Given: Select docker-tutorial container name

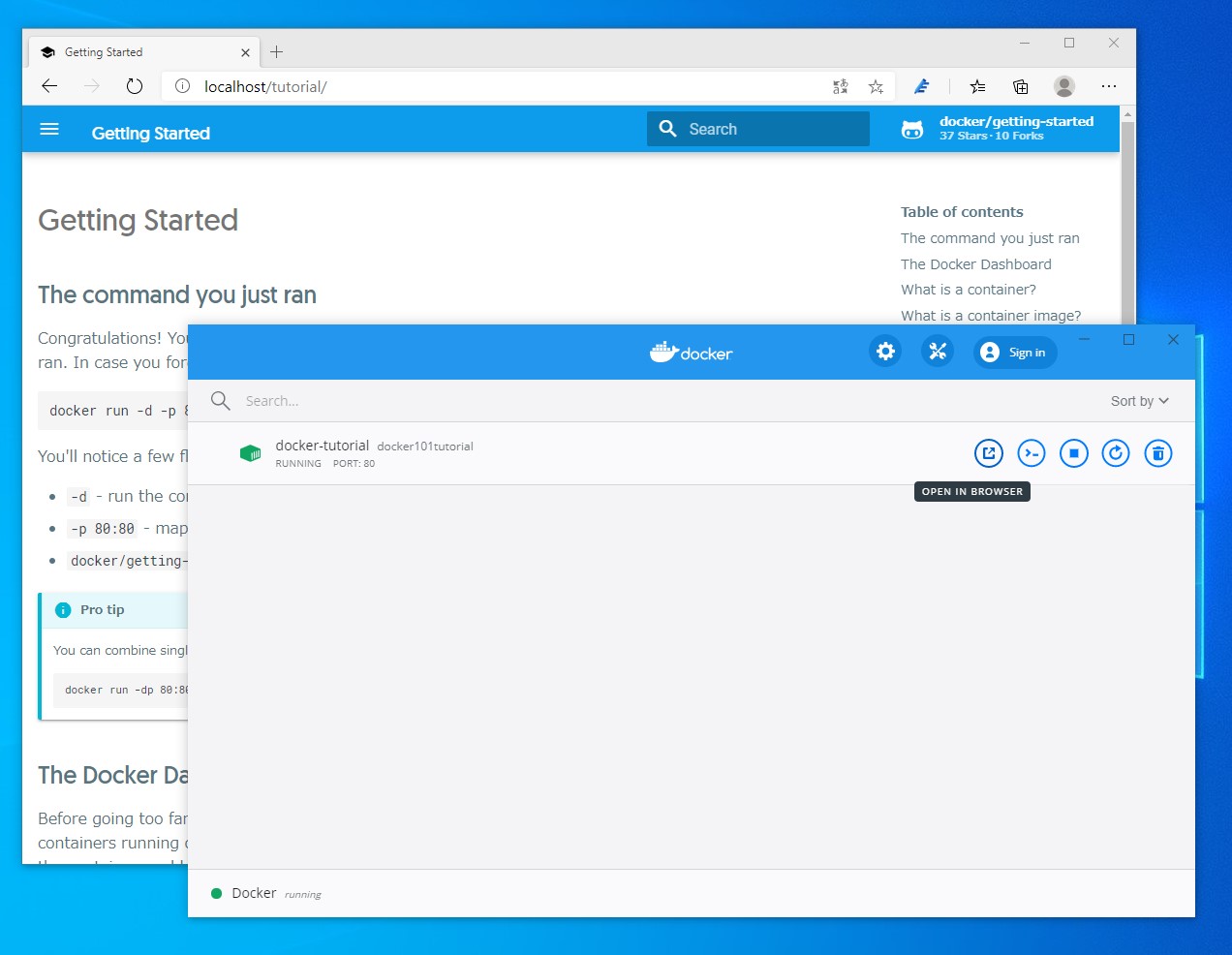Looking at the screenshot, I should tap(323, 446).
